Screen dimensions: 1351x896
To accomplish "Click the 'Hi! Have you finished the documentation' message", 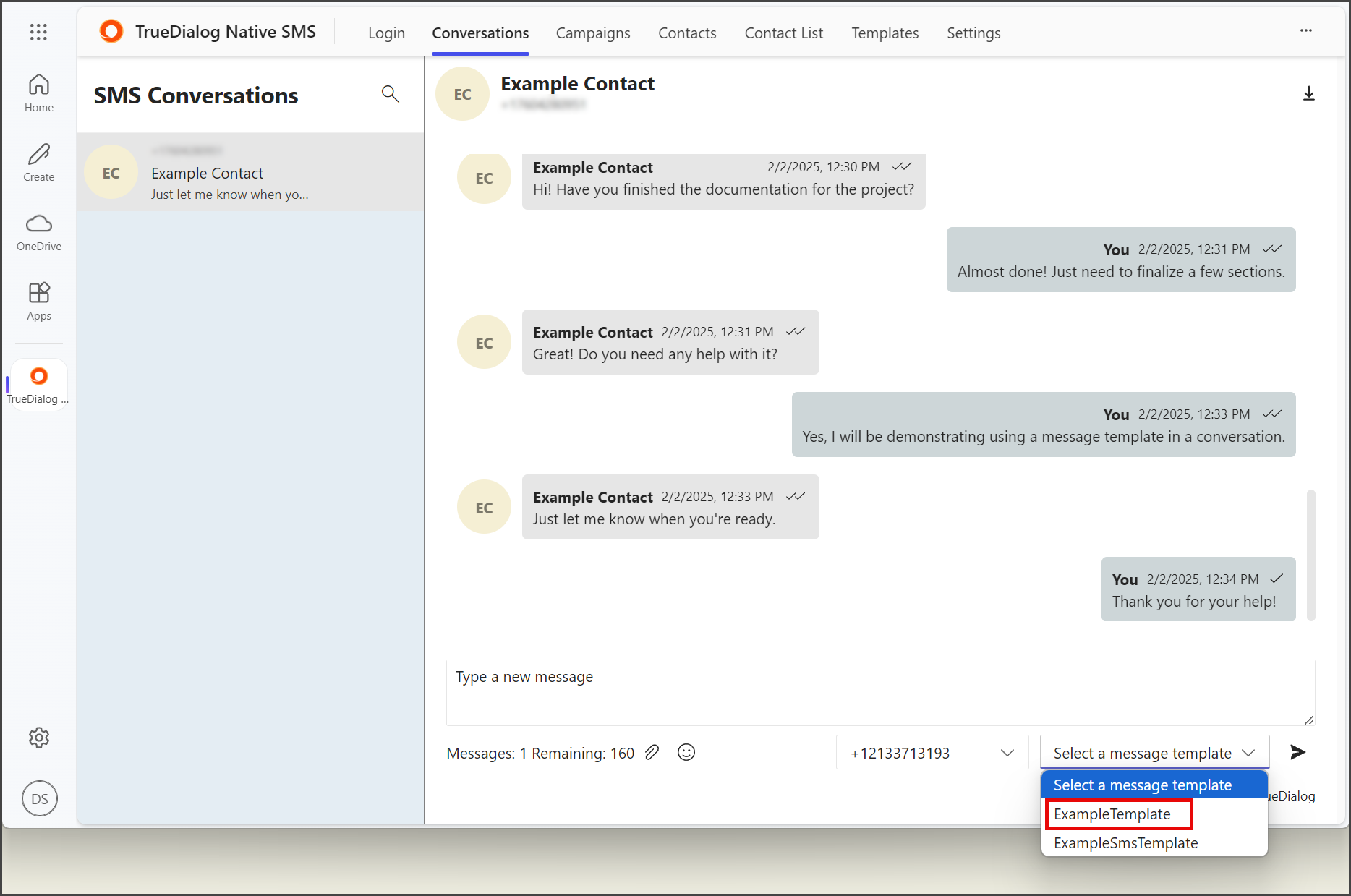I will click(x=723, y=182).
